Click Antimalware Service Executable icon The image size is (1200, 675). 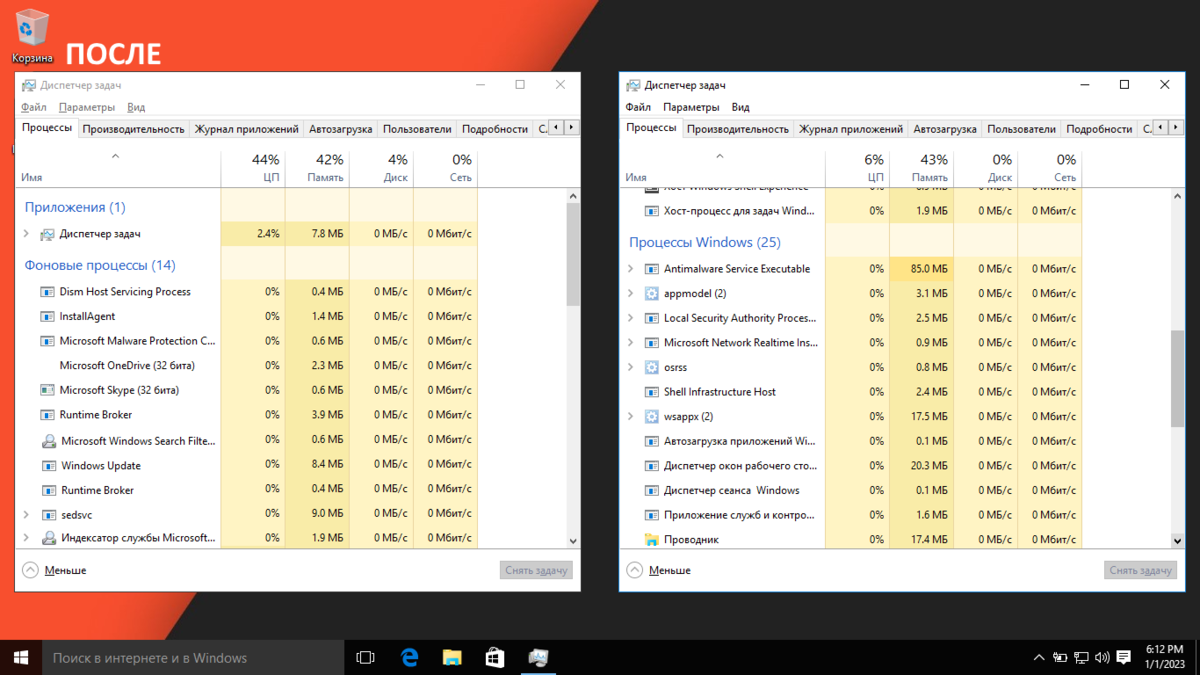click(x=652, y=269)
